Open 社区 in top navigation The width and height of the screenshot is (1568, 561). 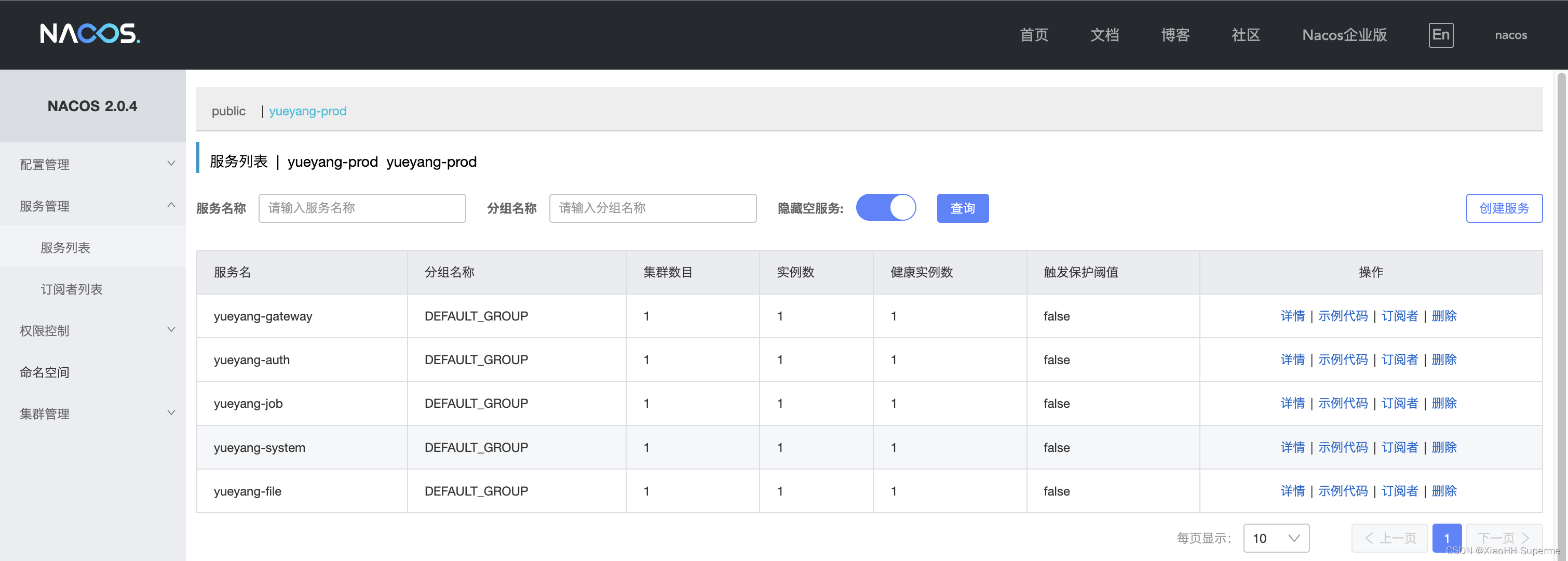tap(1246, 35)
